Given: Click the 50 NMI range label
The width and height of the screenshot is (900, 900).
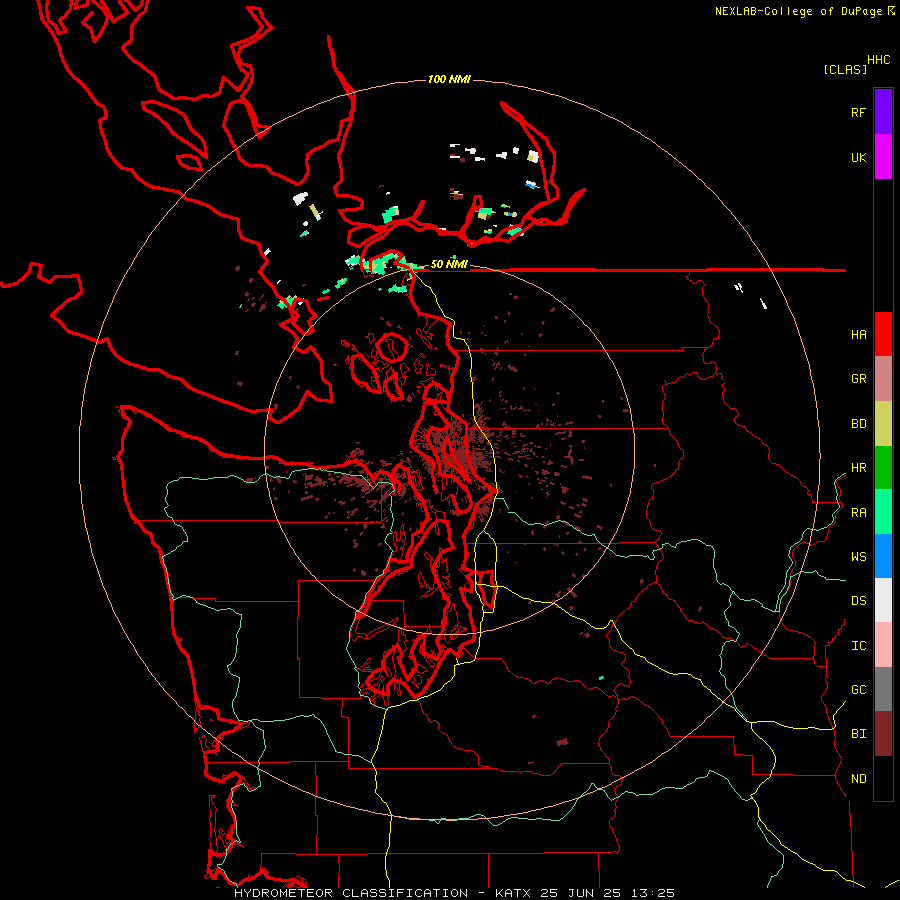Looking at the screenshot, I should click(x=449, y=264).
